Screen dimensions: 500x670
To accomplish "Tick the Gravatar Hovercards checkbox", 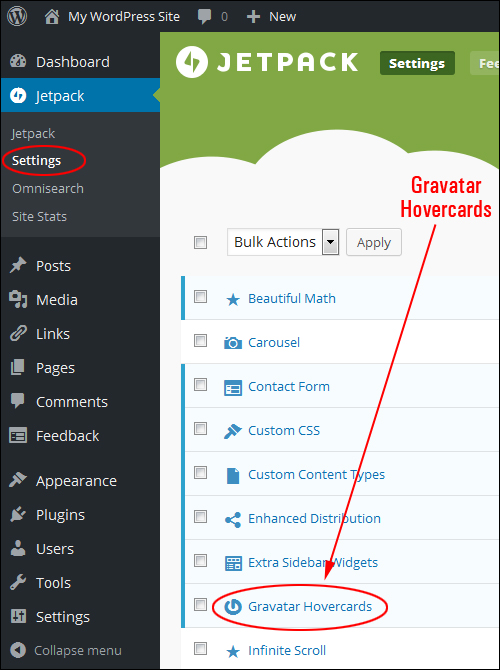I will pos(200,605).
